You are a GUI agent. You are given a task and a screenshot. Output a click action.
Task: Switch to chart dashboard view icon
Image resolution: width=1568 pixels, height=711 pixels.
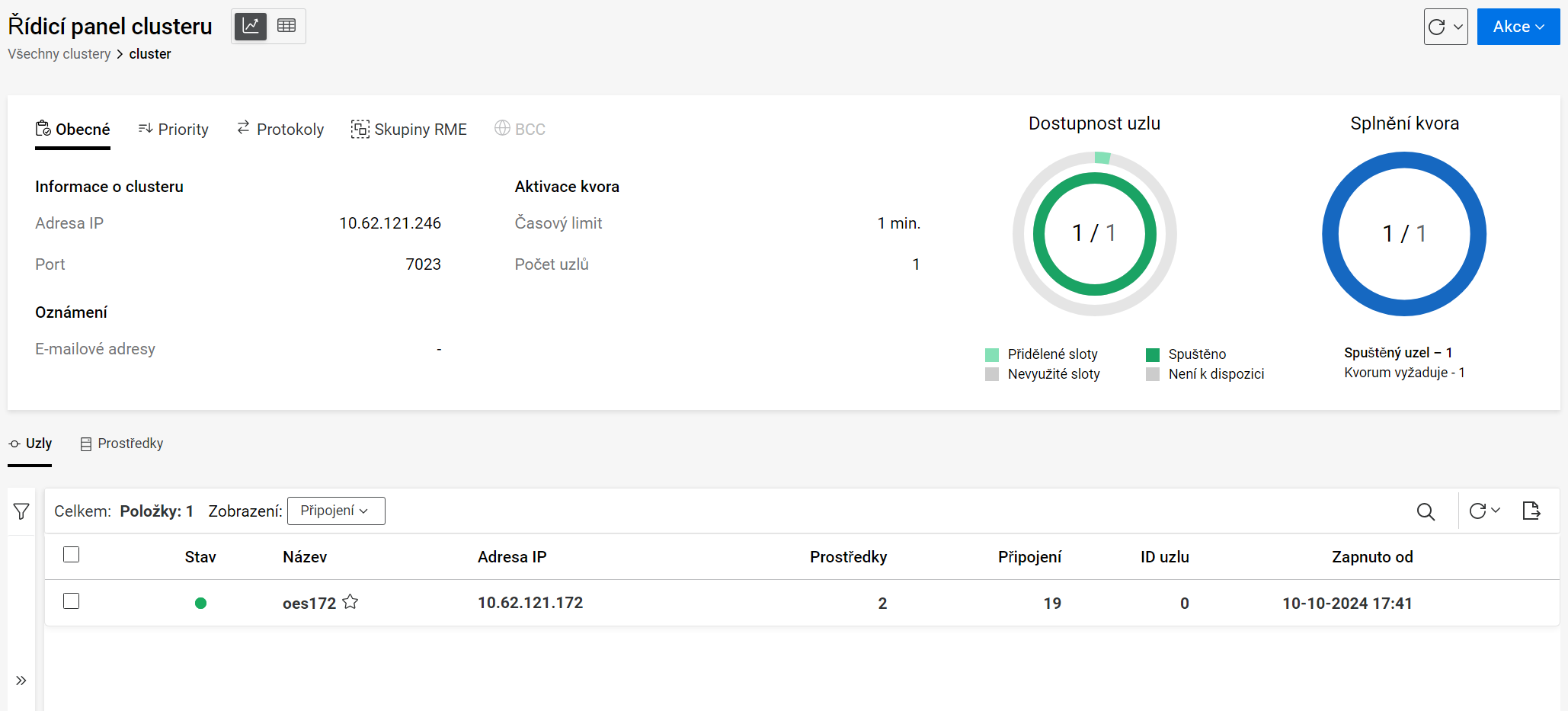[x=250, y=26]
